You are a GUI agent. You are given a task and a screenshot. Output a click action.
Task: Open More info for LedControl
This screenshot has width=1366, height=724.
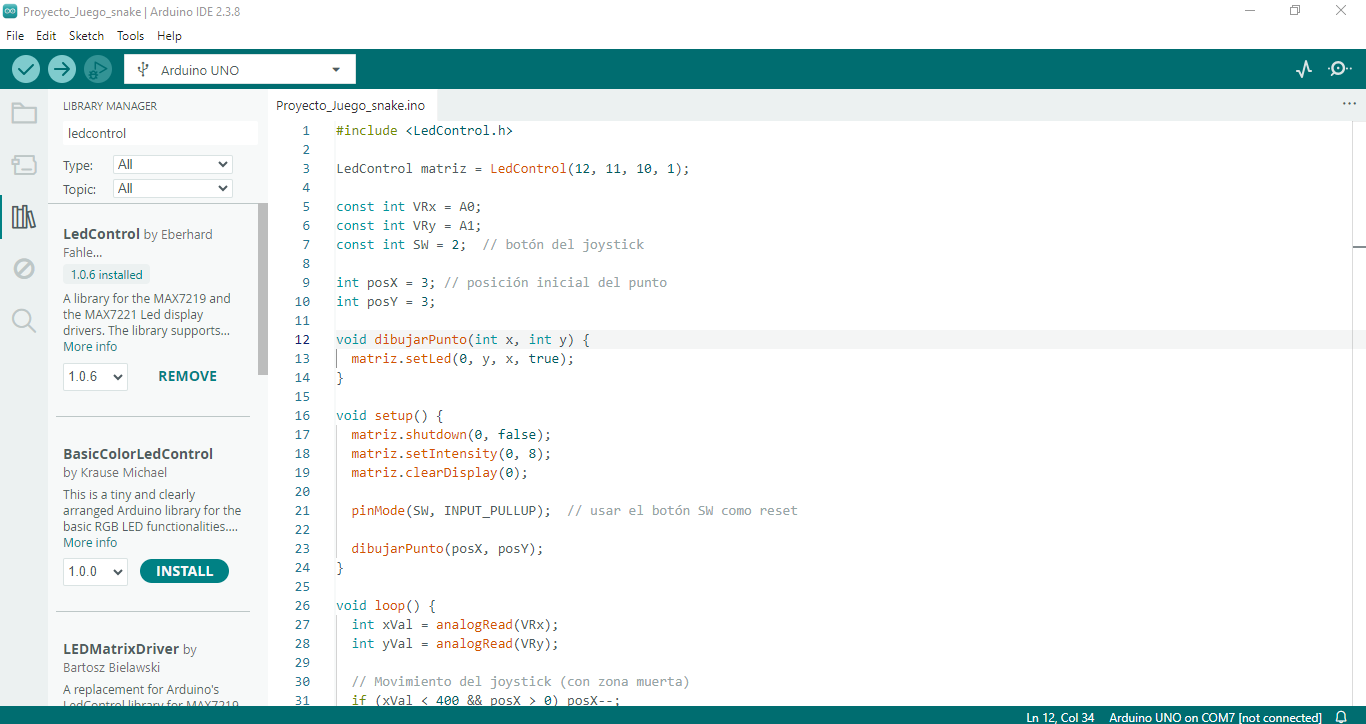(x=90, y=347)
